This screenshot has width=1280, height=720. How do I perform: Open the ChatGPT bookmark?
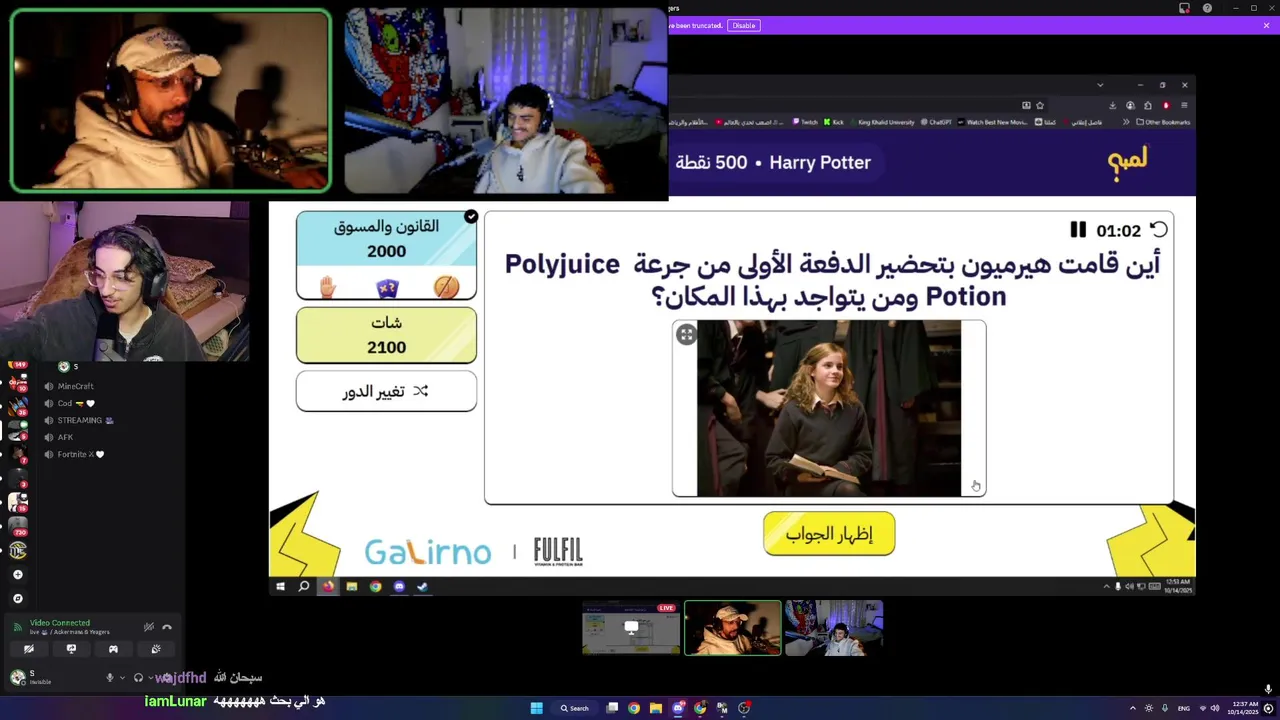click(936, 122)
